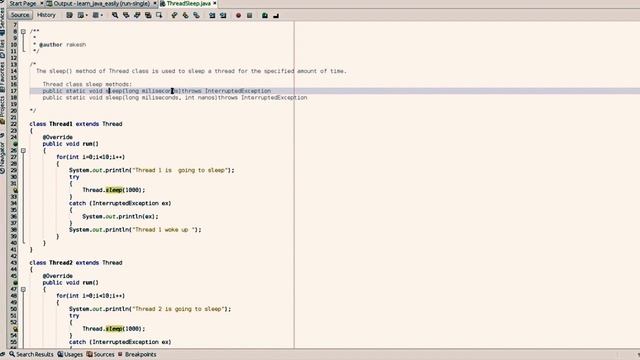Switch editor to Source view
Viewport: 640px width, 360px height.
[20, 15]
